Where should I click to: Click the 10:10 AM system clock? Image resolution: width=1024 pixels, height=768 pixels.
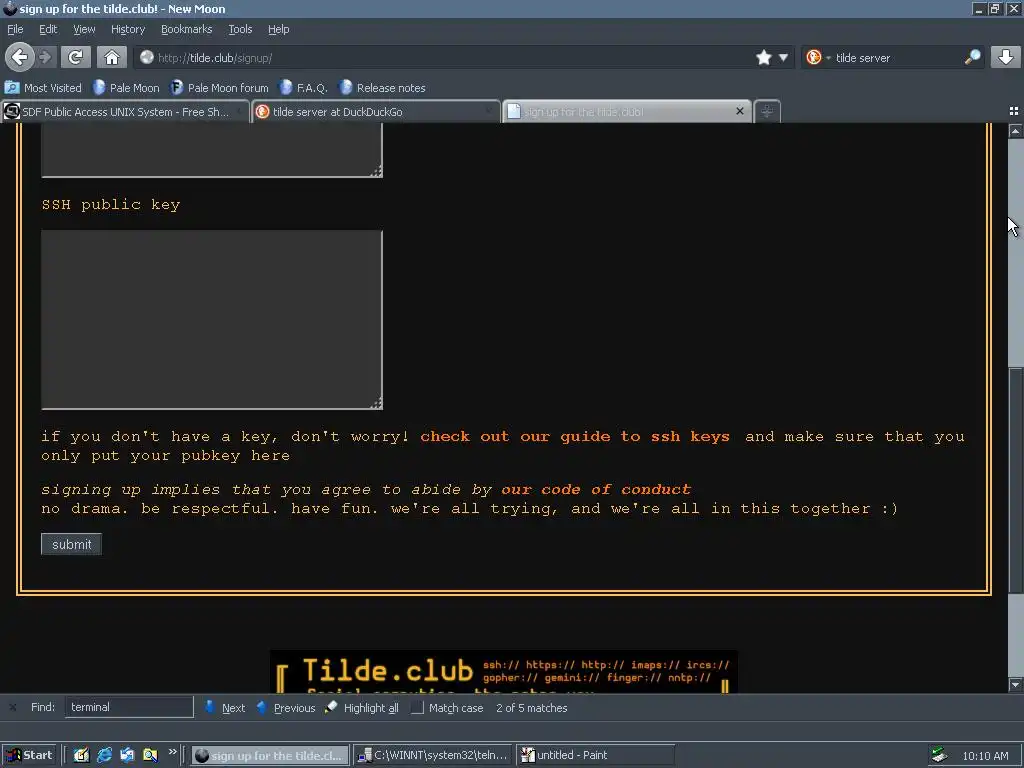coord(985,756)
